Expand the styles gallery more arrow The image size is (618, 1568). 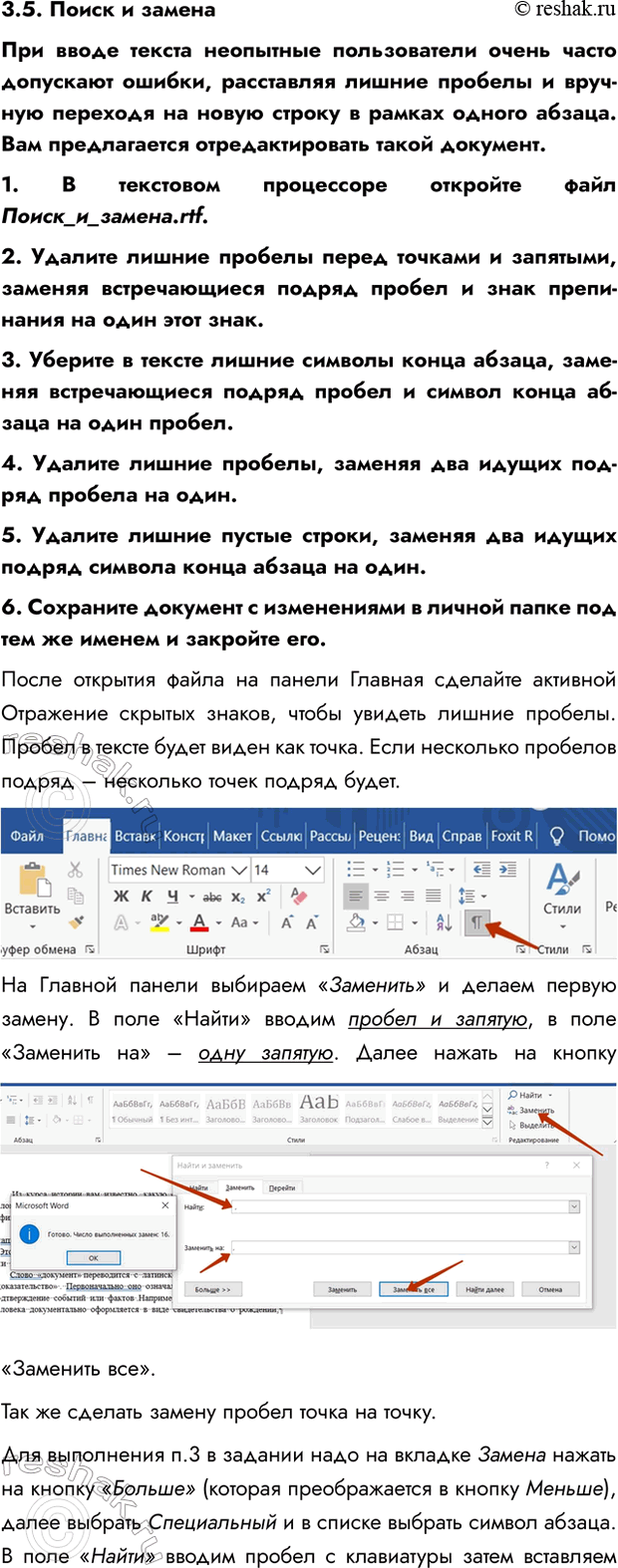pyautogui.click(x=487, y=1122)
